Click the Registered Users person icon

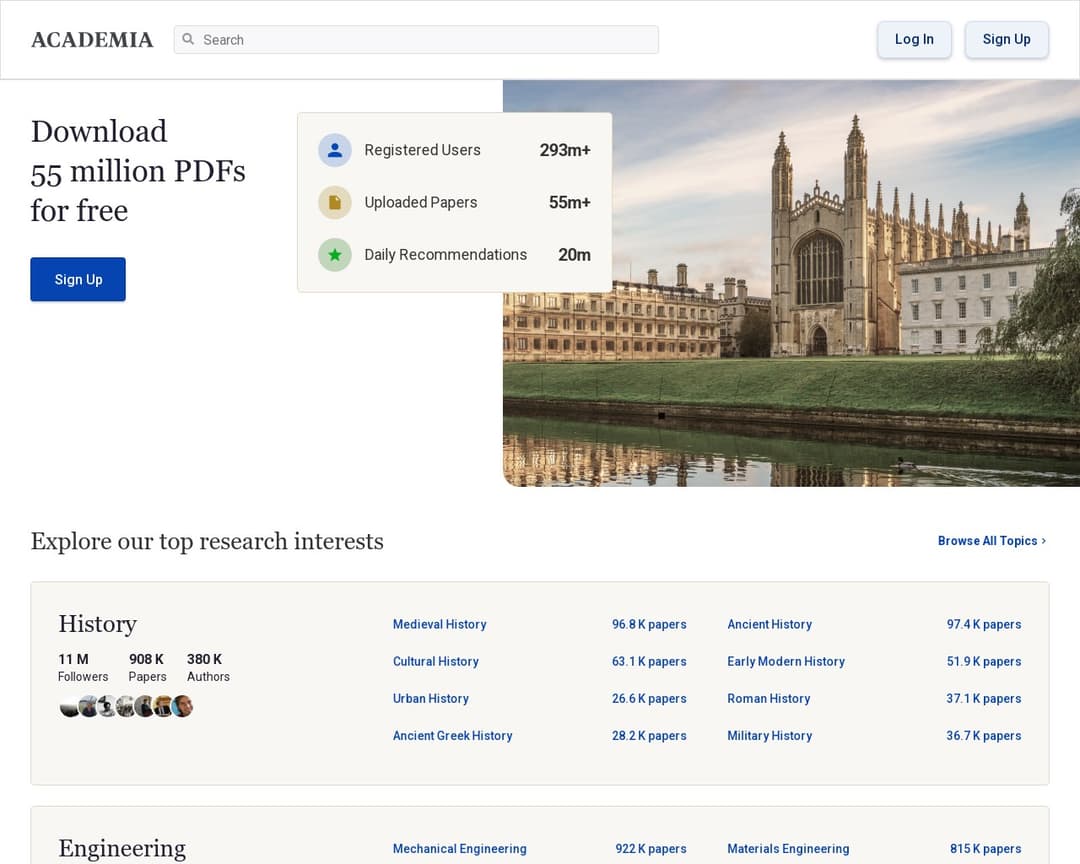pos(335,150)
